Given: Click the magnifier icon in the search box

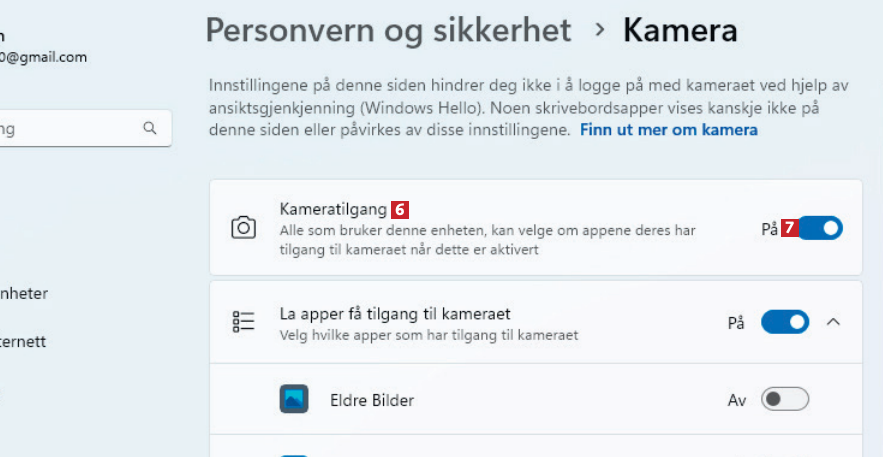Looking at the screenshot, I should click(x=150, y=128).
